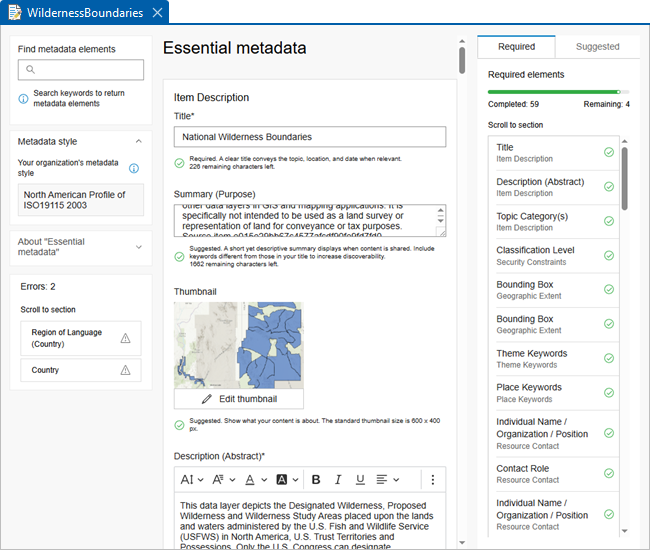
Task: Click the Summary field down stepper arrow
Action: pos(441,220)
